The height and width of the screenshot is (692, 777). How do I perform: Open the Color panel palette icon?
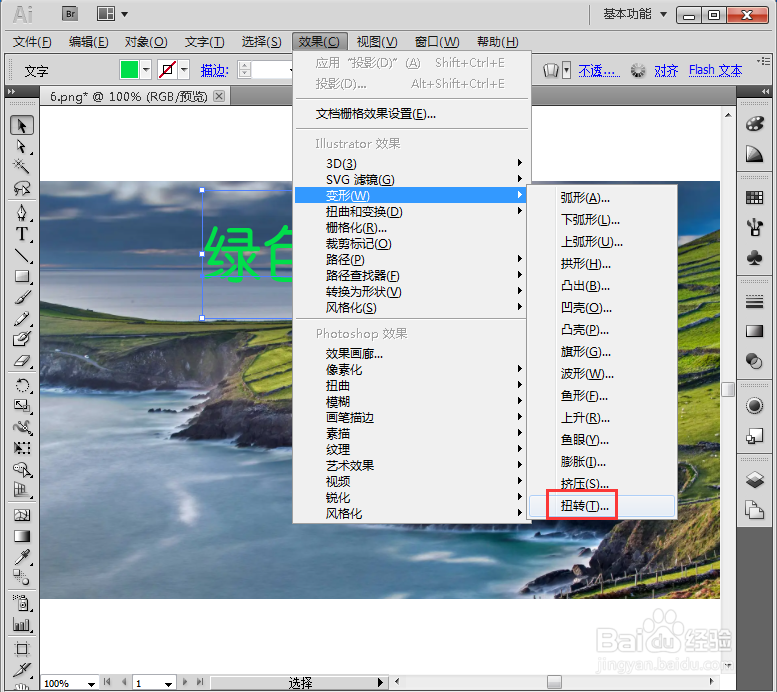click(755, 124)
